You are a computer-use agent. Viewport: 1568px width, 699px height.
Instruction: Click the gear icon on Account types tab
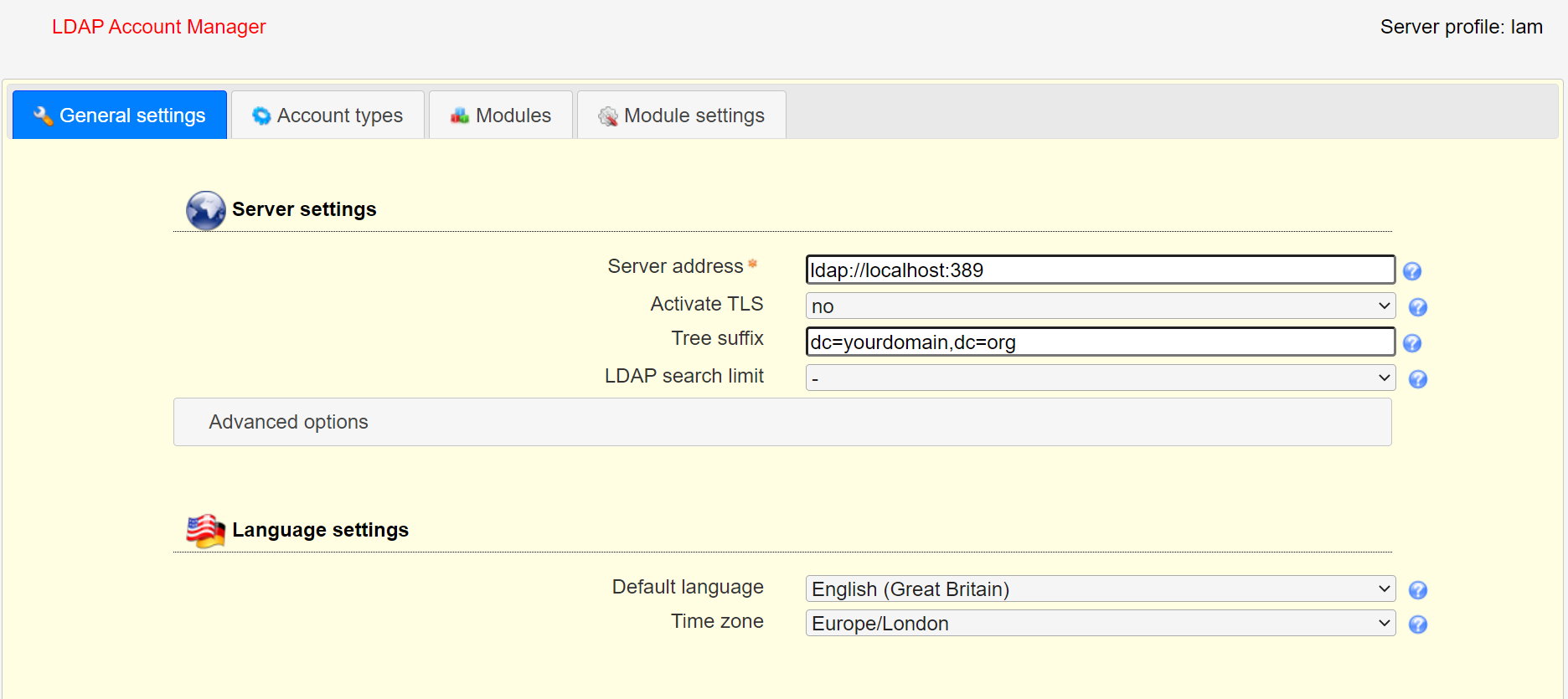click(261, 116)
